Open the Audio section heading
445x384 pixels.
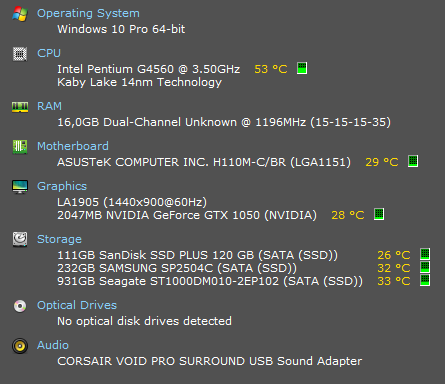(53, 345)
